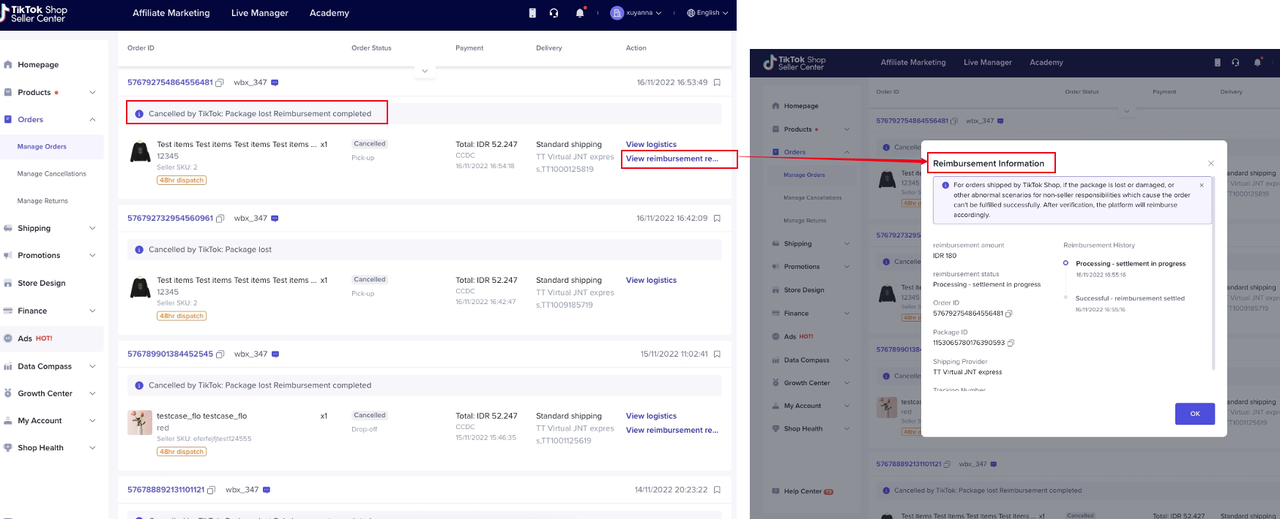View logistics for order 576792732954560961
Image resolution: width=1280 pixels, height=519 pixels.
click(x=651, y=280)
